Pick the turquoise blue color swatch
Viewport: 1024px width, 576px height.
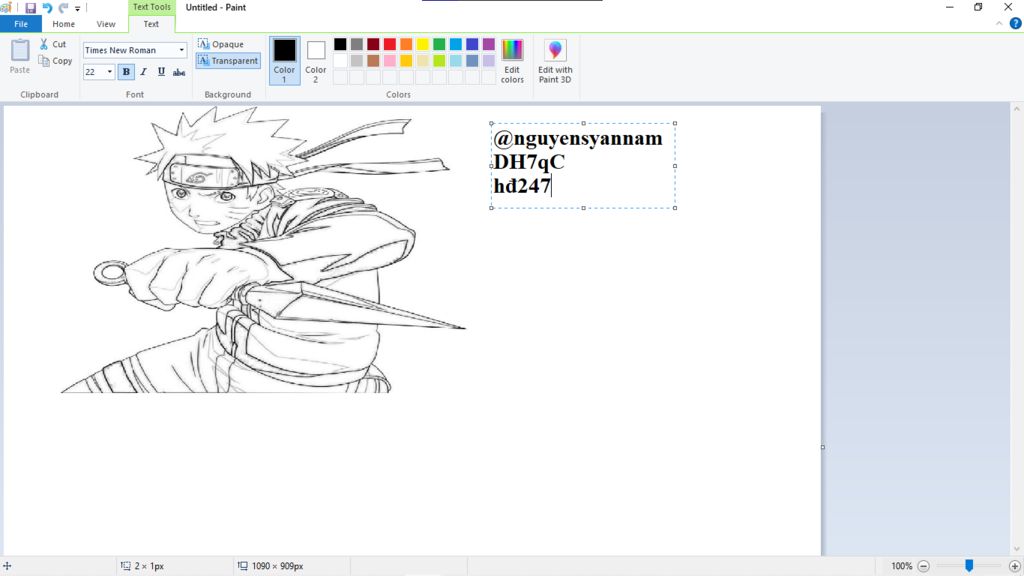[456, 44]
